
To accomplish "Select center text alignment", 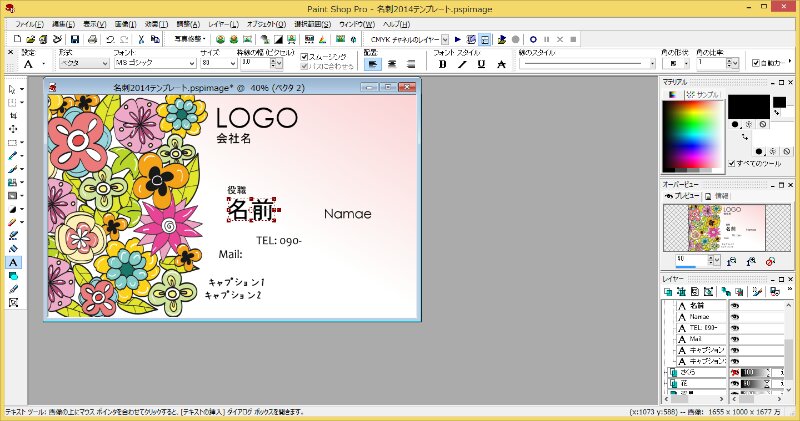I will [391, 63].
